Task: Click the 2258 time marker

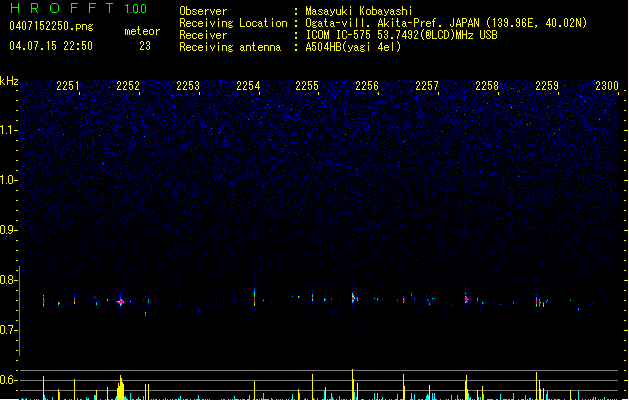Action: [x=487, y=86]
